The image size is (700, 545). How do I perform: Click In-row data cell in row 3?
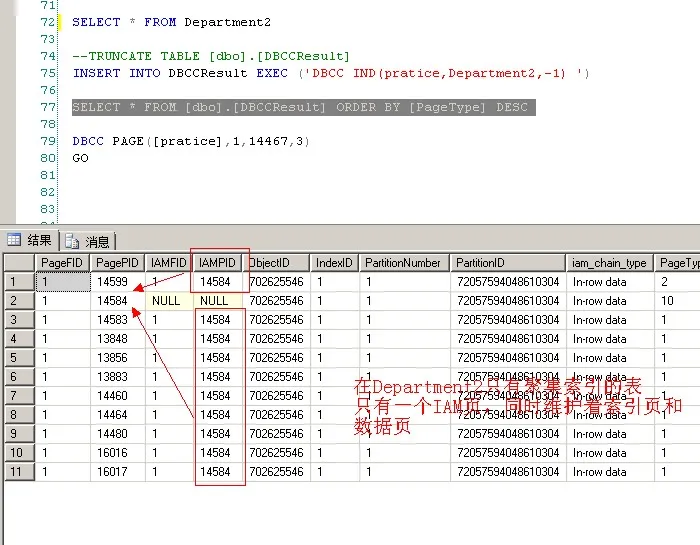point(609,320)
